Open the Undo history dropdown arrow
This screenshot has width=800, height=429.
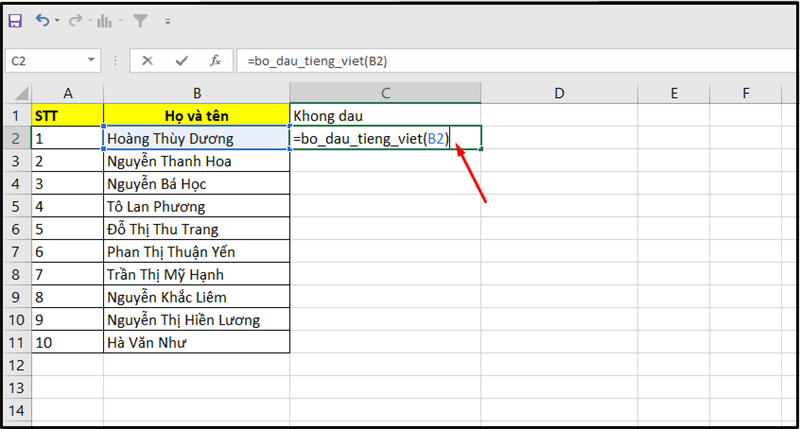pyautogui.click(x=57, y=21)
